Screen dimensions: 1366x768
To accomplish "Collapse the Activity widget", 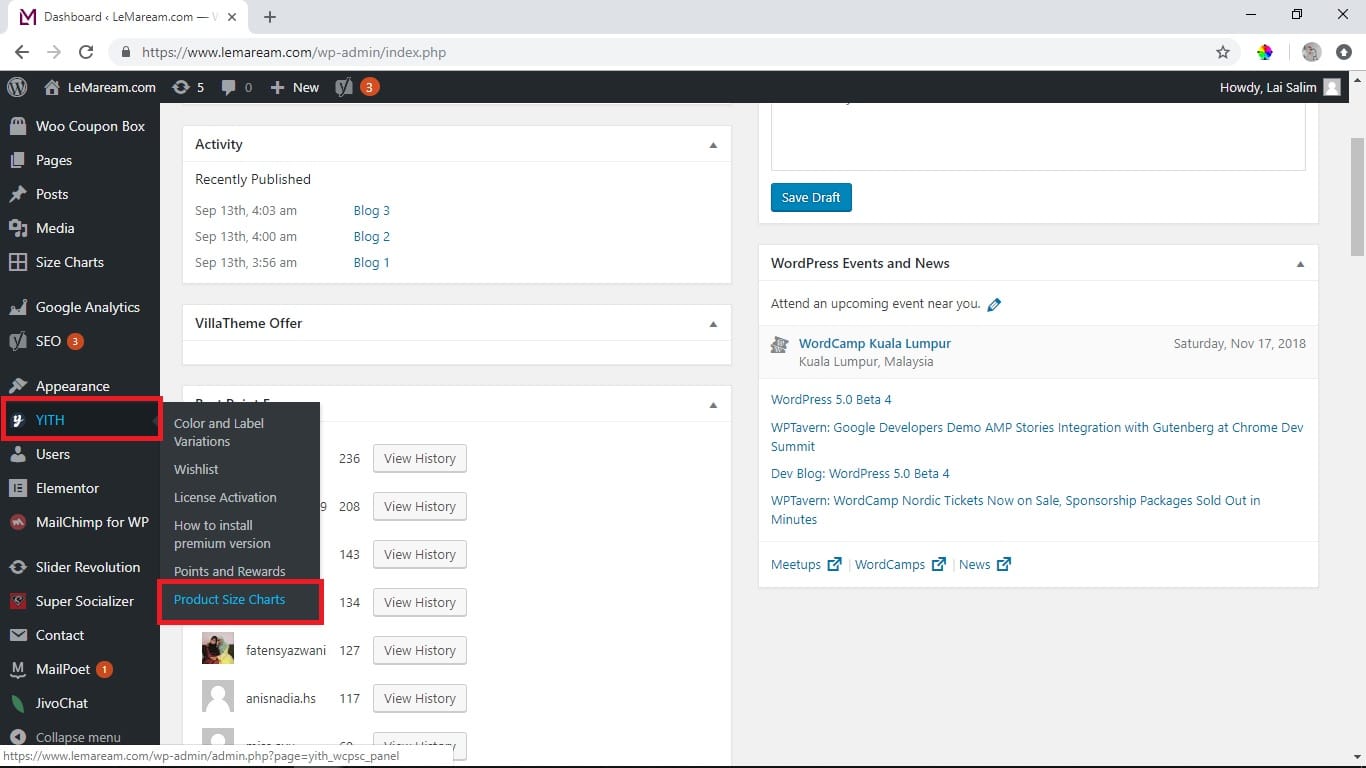I will click(x=713, y=145).
